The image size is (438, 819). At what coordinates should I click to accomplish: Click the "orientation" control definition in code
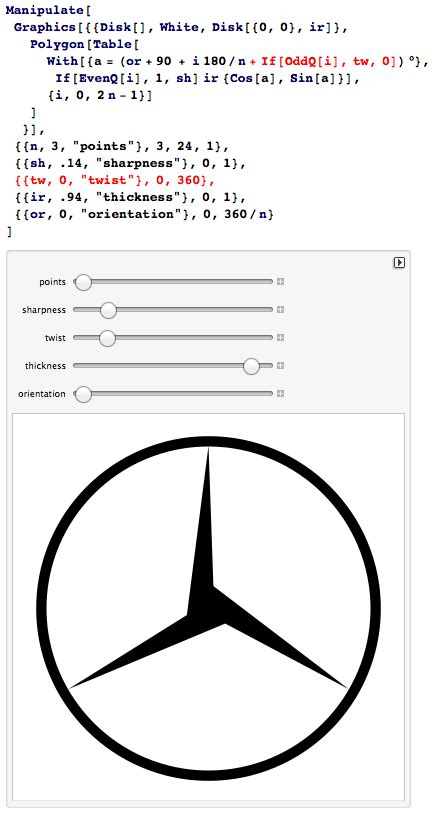(x=144, y=214)
